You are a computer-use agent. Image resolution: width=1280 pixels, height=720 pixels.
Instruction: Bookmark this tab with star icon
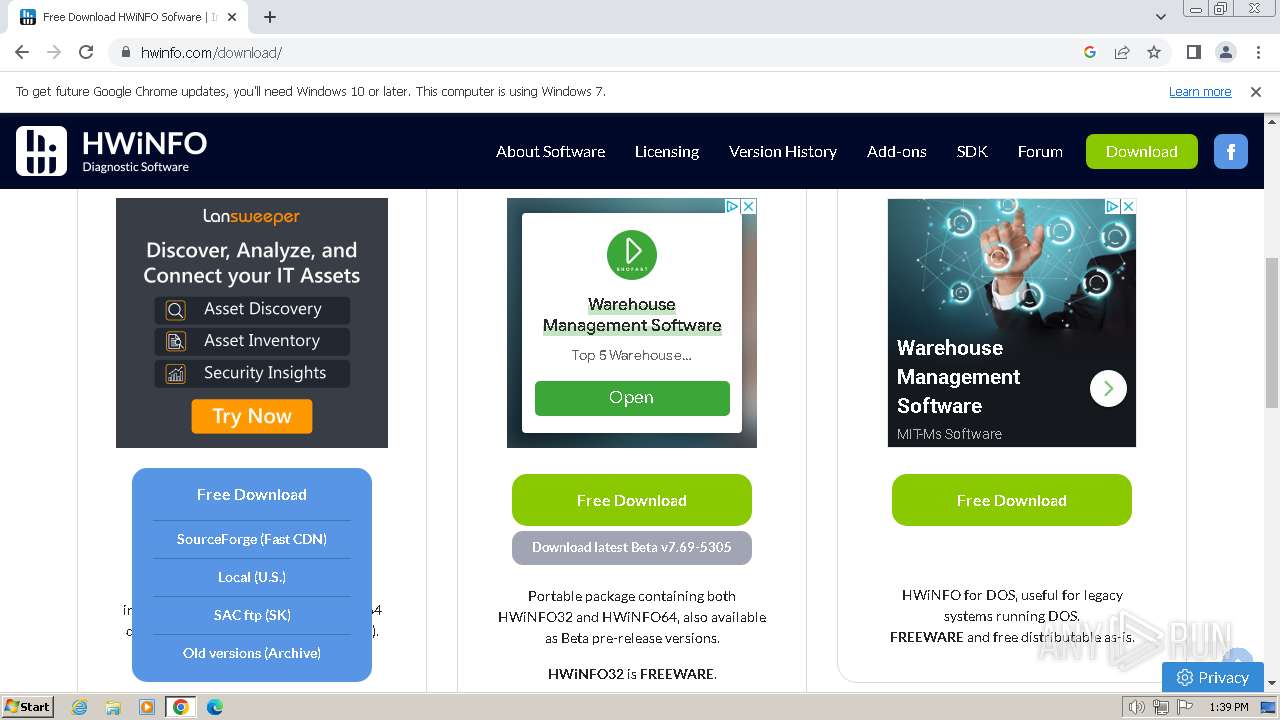[x=1154, y=52]
